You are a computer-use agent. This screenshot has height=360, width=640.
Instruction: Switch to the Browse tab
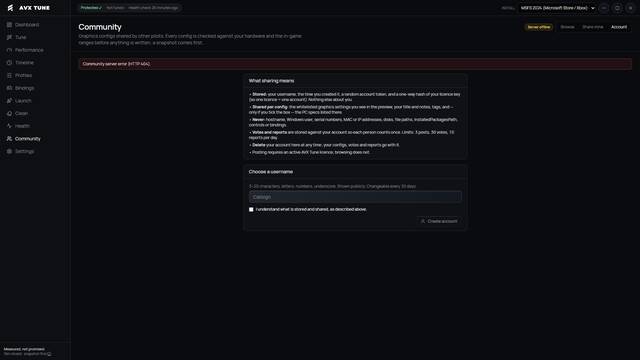[567, 27]
